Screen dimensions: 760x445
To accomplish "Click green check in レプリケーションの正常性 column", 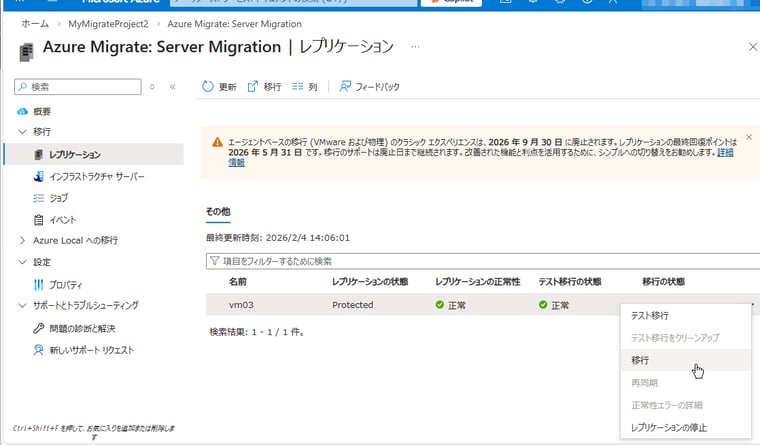I will coord(440,304).
